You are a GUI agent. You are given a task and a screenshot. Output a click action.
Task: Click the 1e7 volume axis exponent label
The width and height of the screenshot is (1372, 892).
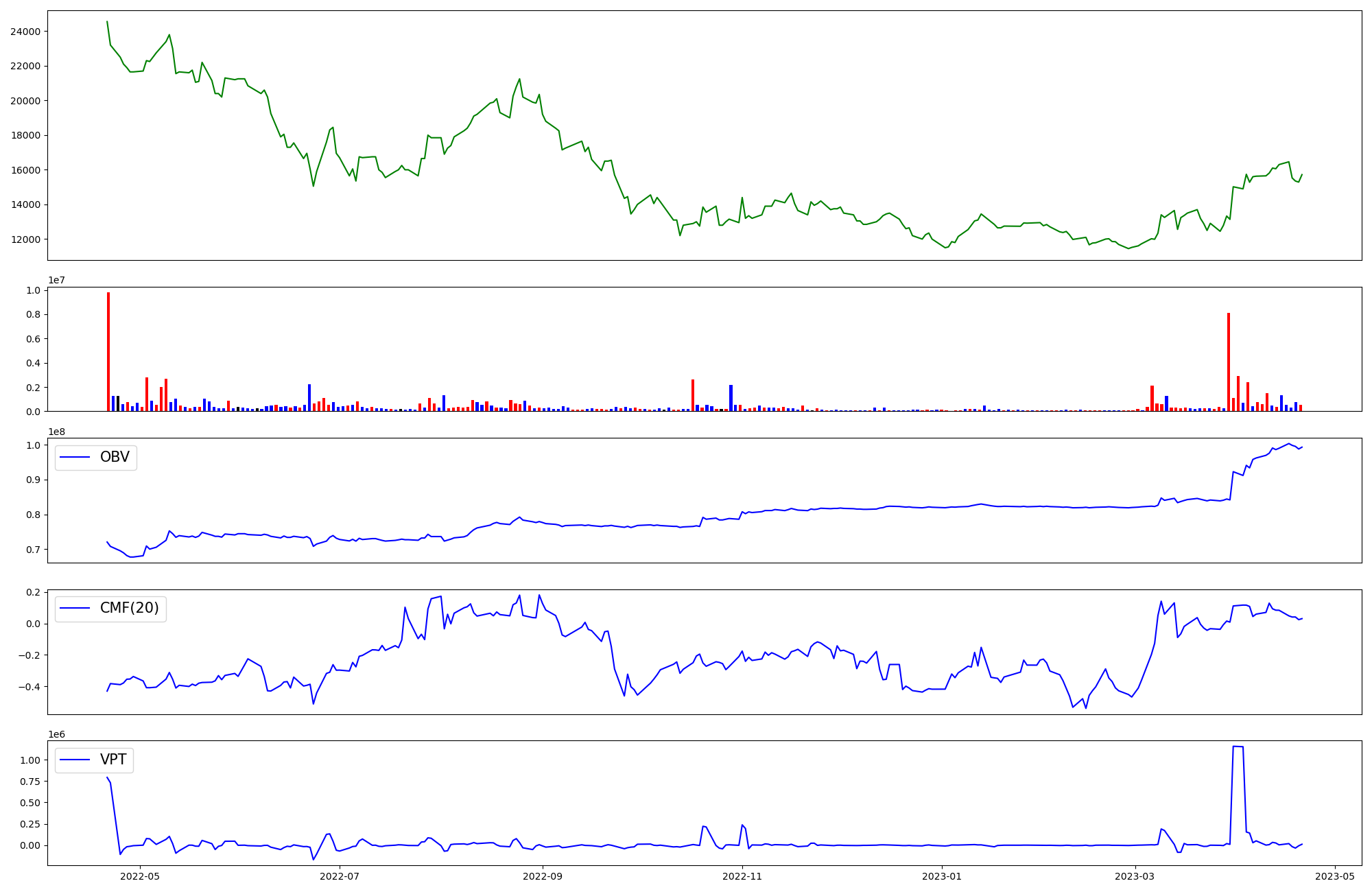tap(56, 280)
